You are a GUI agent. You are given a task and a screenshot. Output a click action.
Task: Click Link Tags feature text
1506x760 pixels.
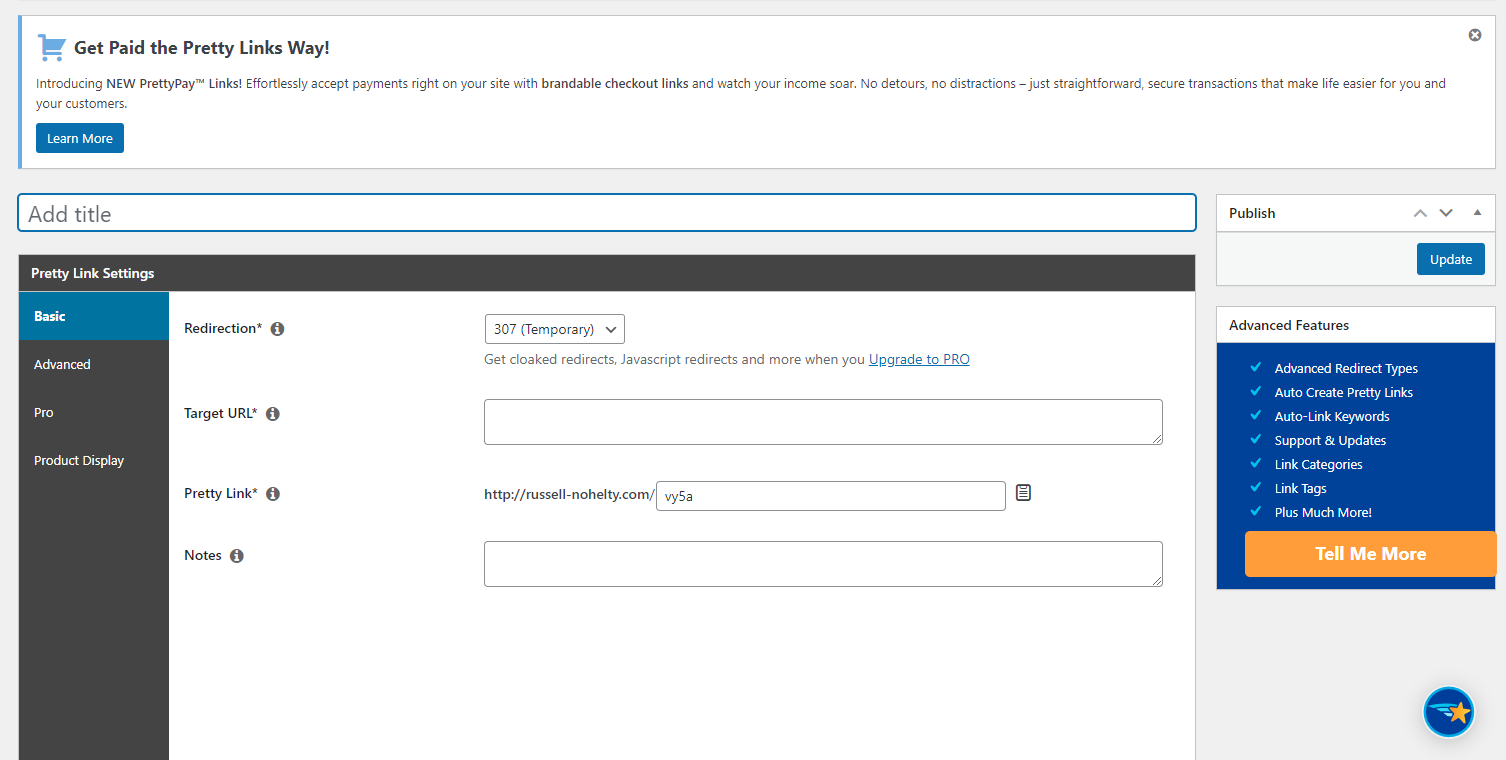[x=1300, y=489]
